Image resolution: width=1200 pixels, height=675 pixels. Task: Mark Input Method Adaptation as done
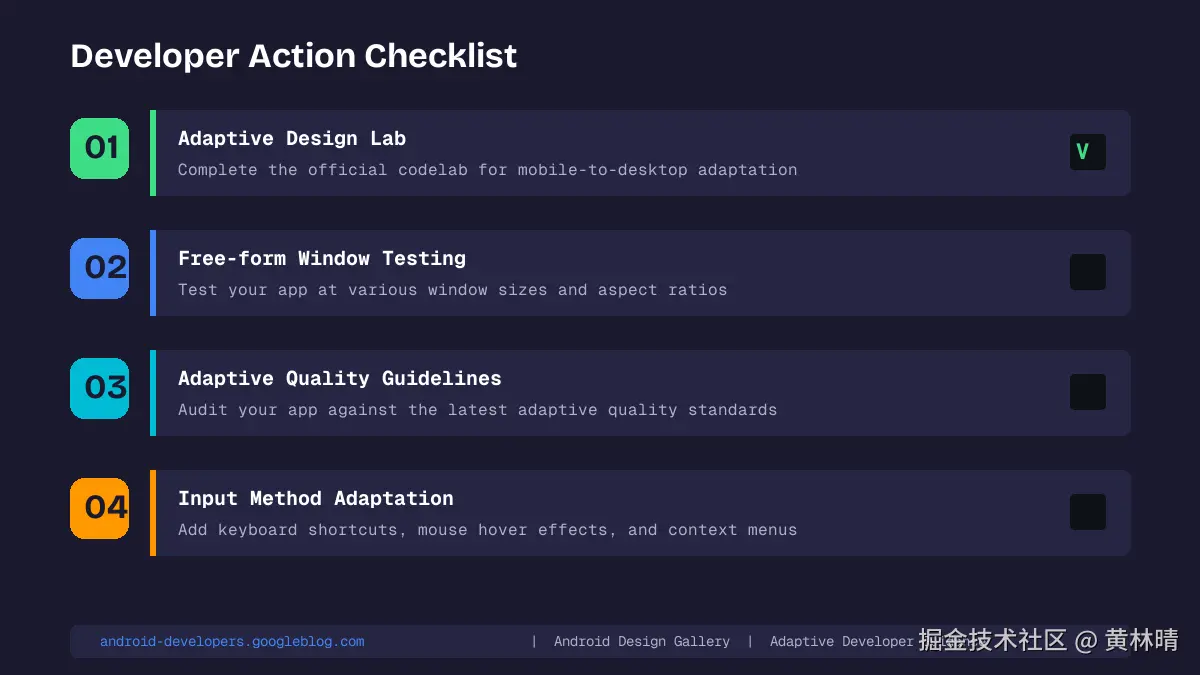click(1087, 512)
